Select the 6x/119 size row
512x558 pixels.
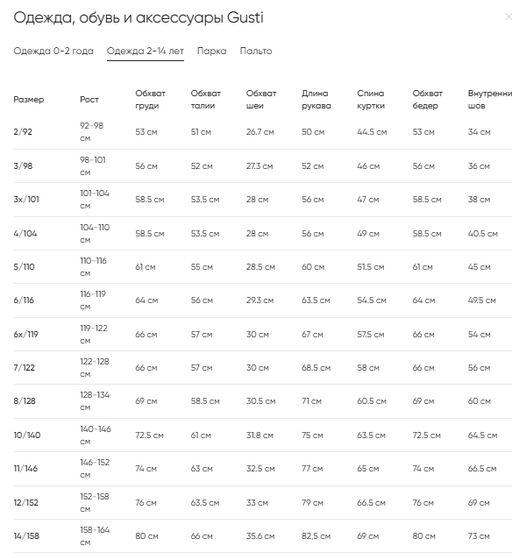click(263, 334)
